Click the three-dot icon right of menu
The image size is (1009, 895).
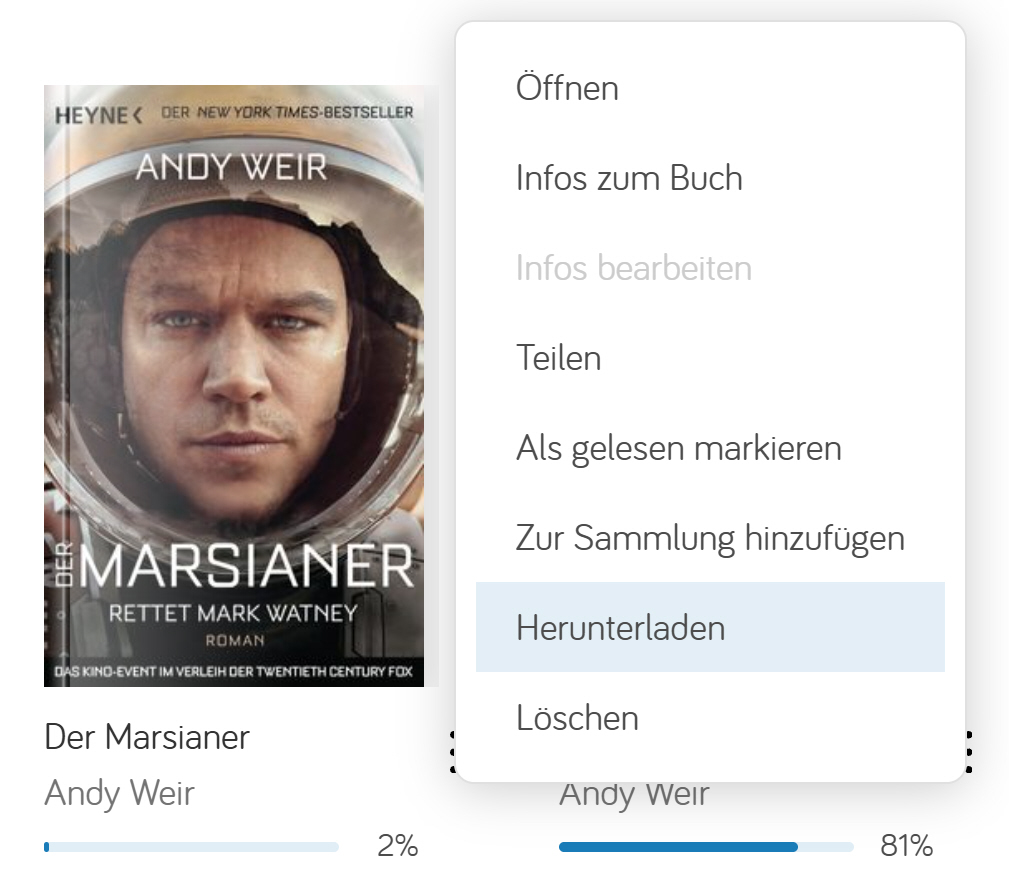[x=969, y=751]
